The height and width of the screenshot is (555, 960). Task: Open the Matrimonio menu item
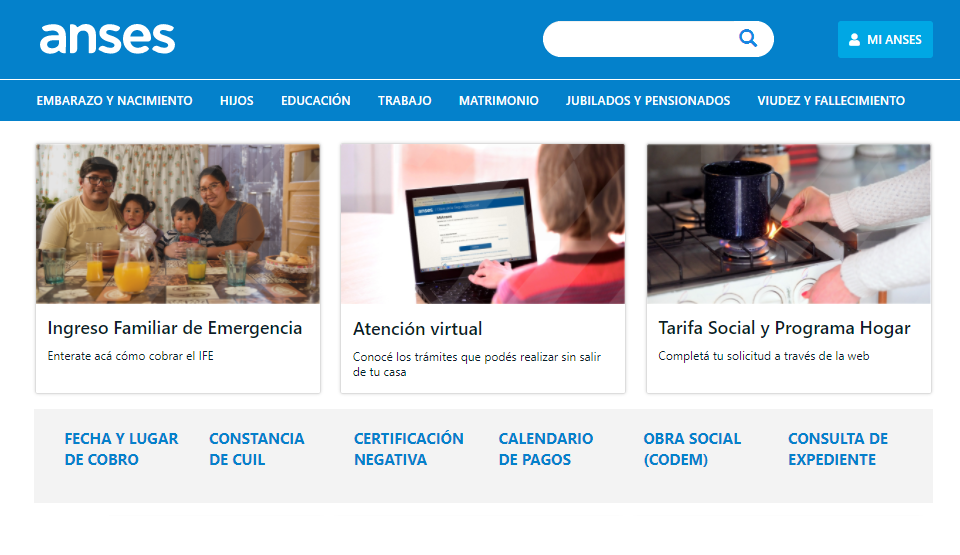pyautogui.click(x=498, y=100)
